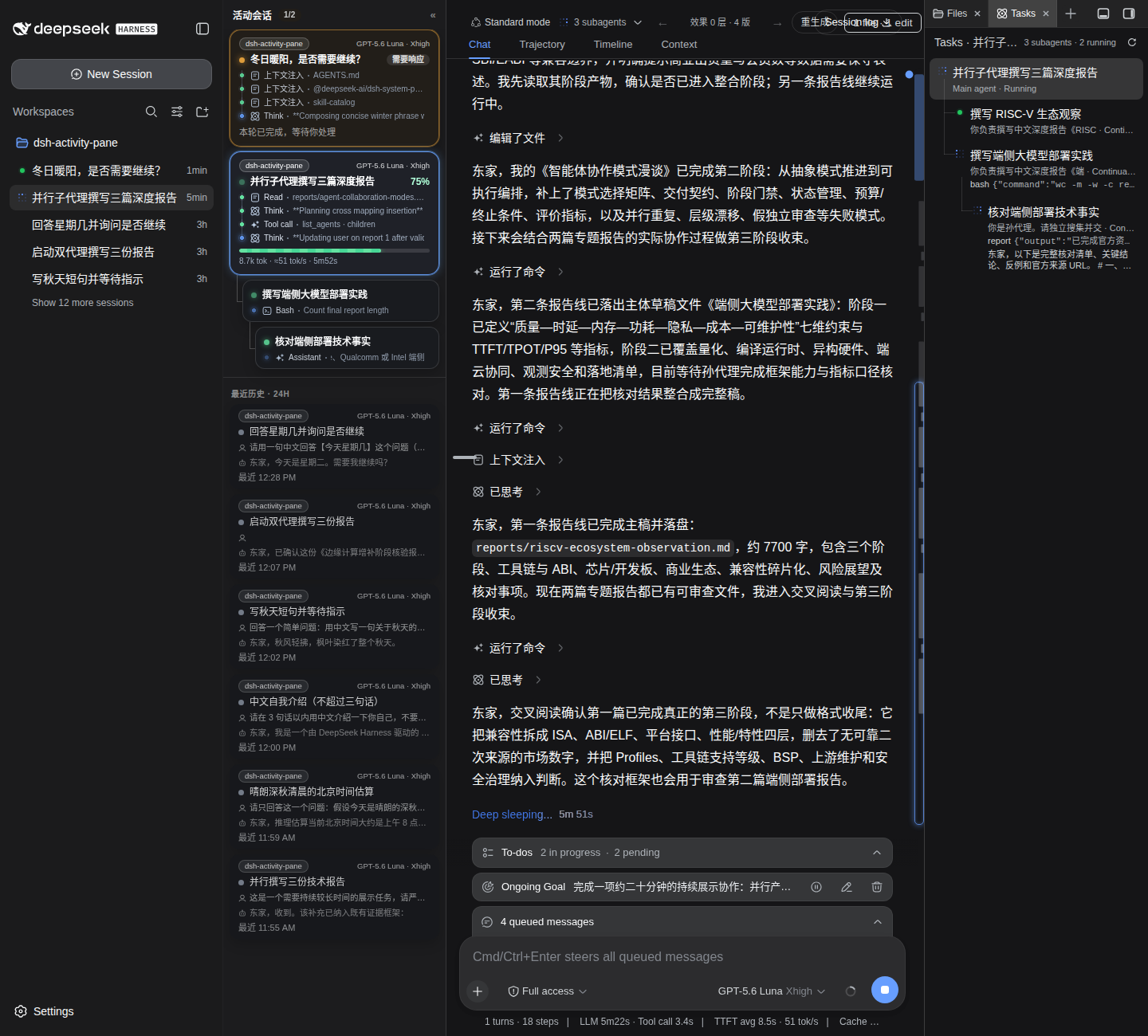Expand the 编辑了文件 step
The image size is (1148, 1036).
pyautogui.click(x=518, y=138)
